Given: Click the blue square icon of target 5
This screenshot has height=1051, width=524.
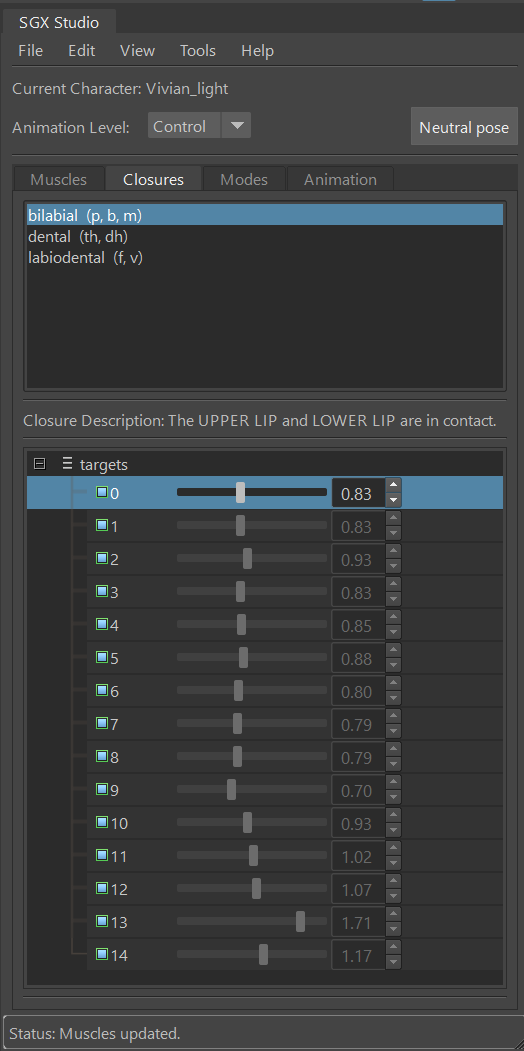Looking at the screenshot, I should (102, 657).
